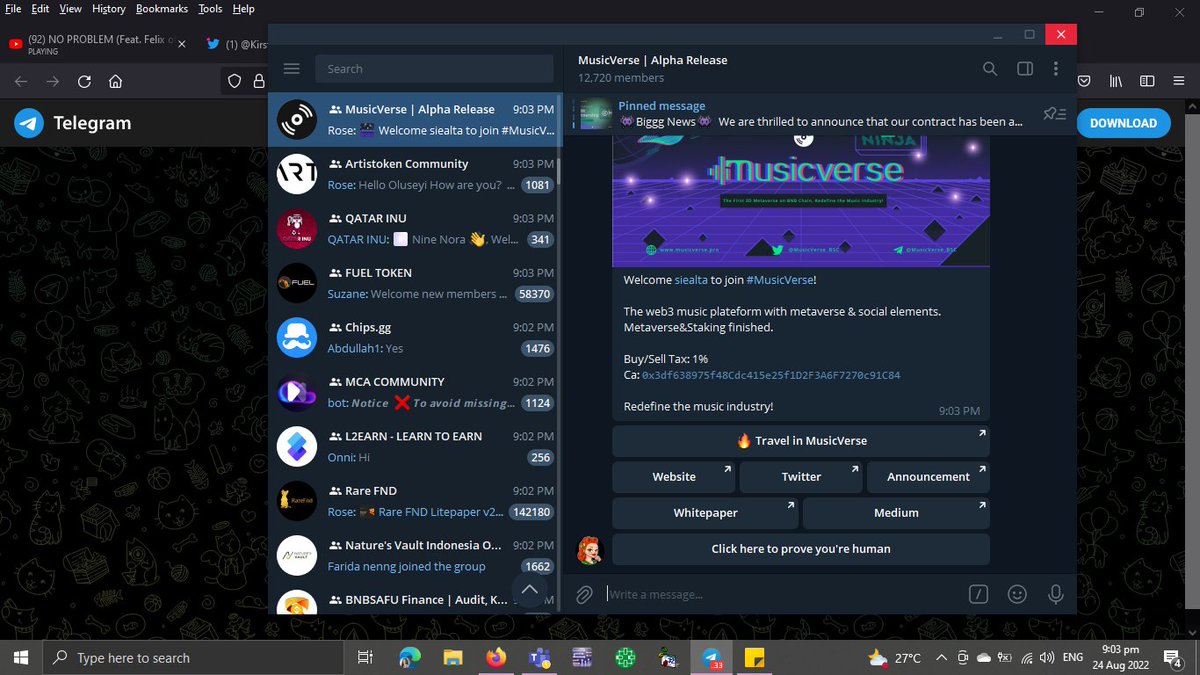This screenshot has width=1200, height=675.
Task: Open the Website bot button
Action: (x=674, y=476)
